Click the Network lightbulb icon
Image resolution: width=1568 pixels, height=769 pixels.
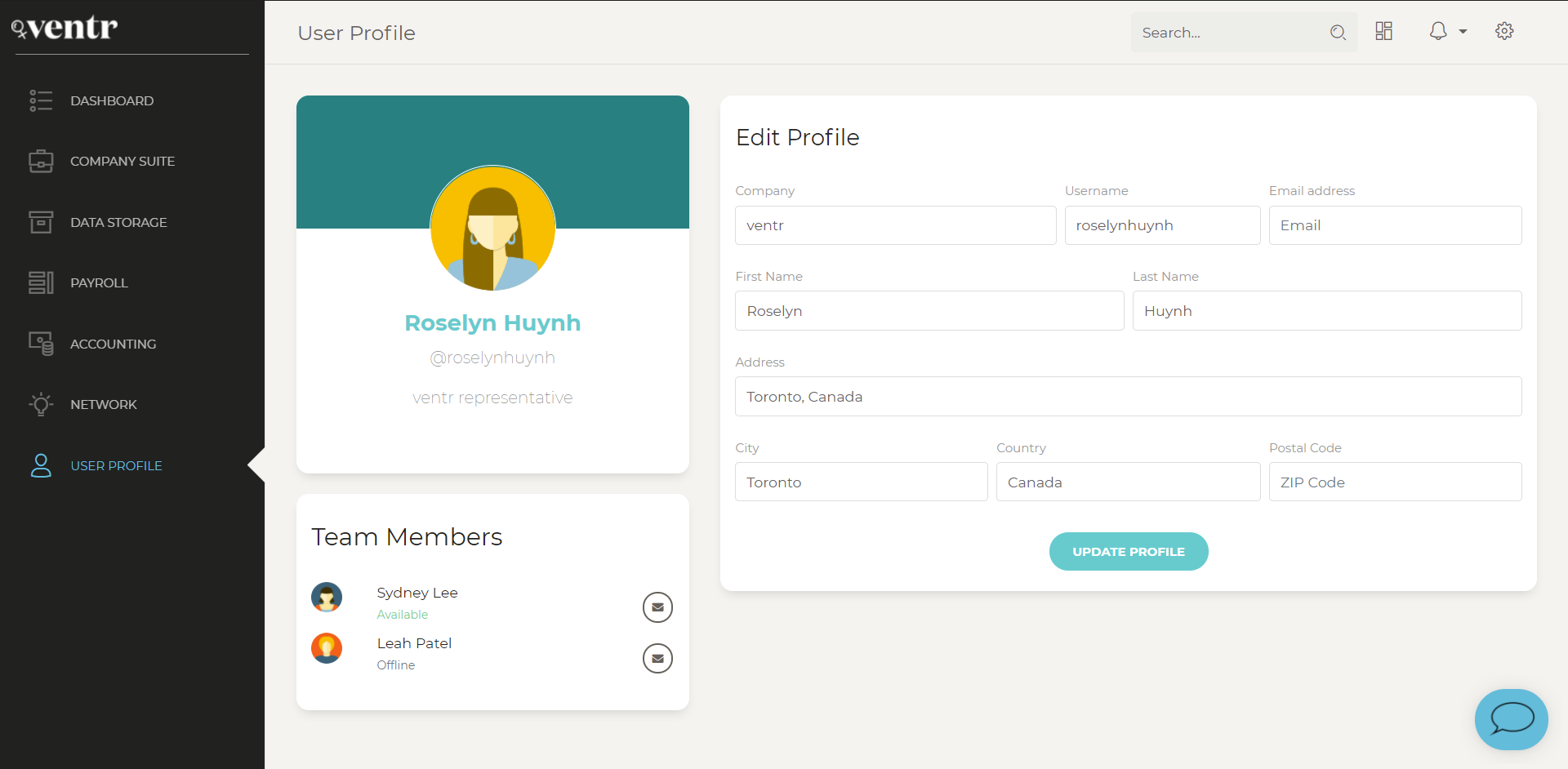[x=41, y=404]
